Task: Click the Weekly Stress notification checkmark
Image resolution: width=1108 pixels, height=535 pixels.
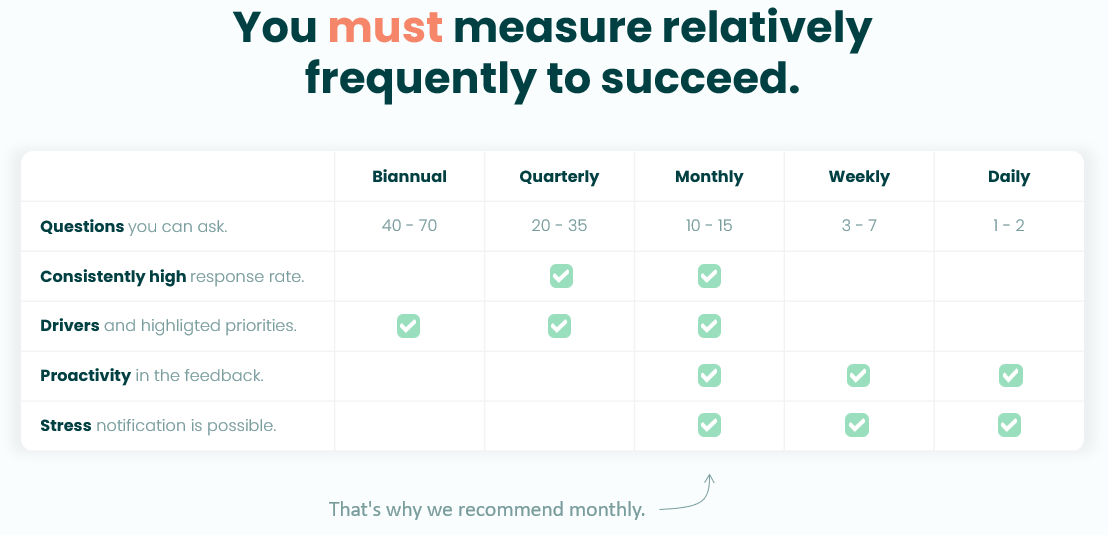Action: [856, 425]
